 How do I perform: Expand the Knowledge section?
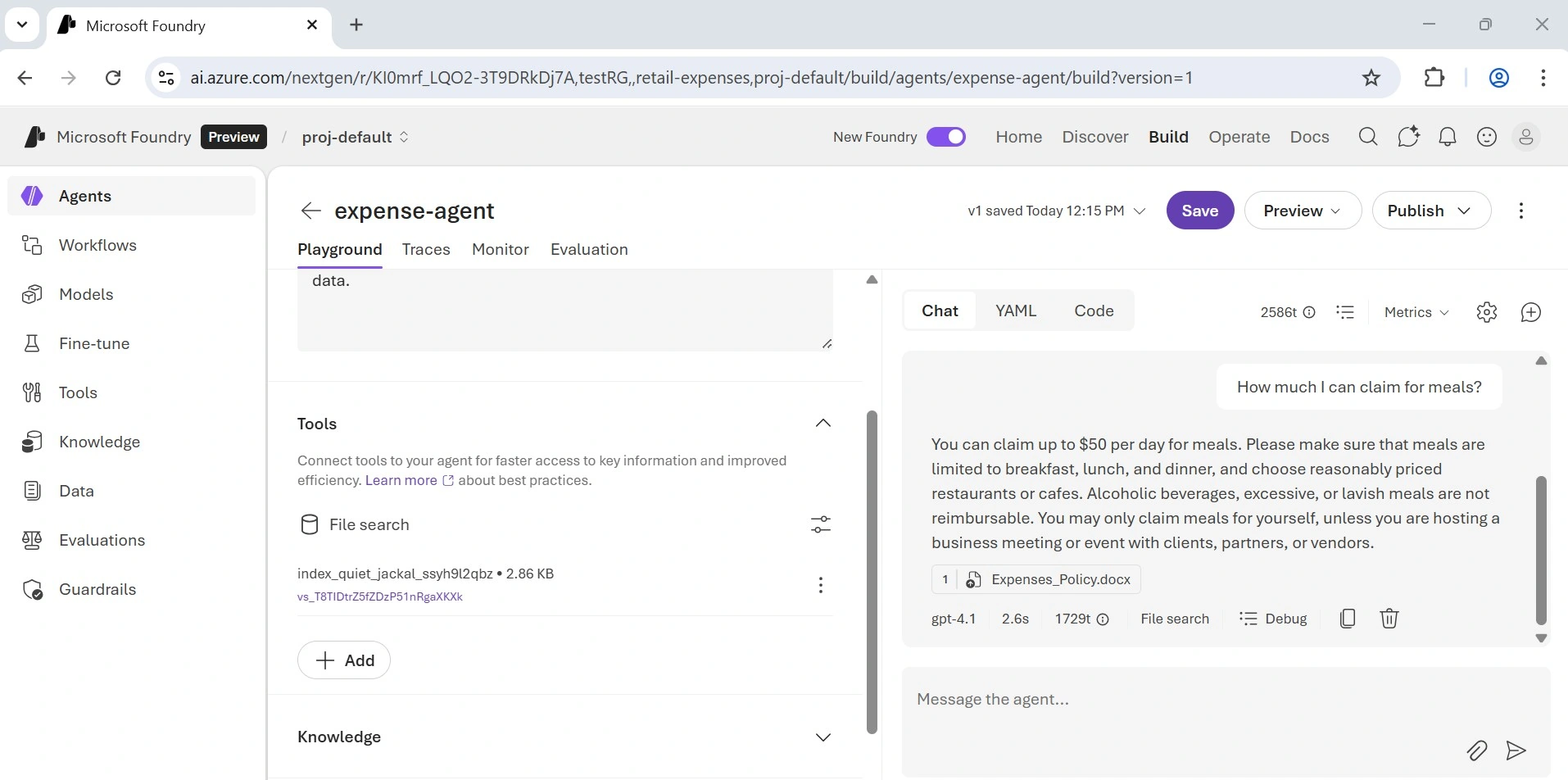coord(823,737)
